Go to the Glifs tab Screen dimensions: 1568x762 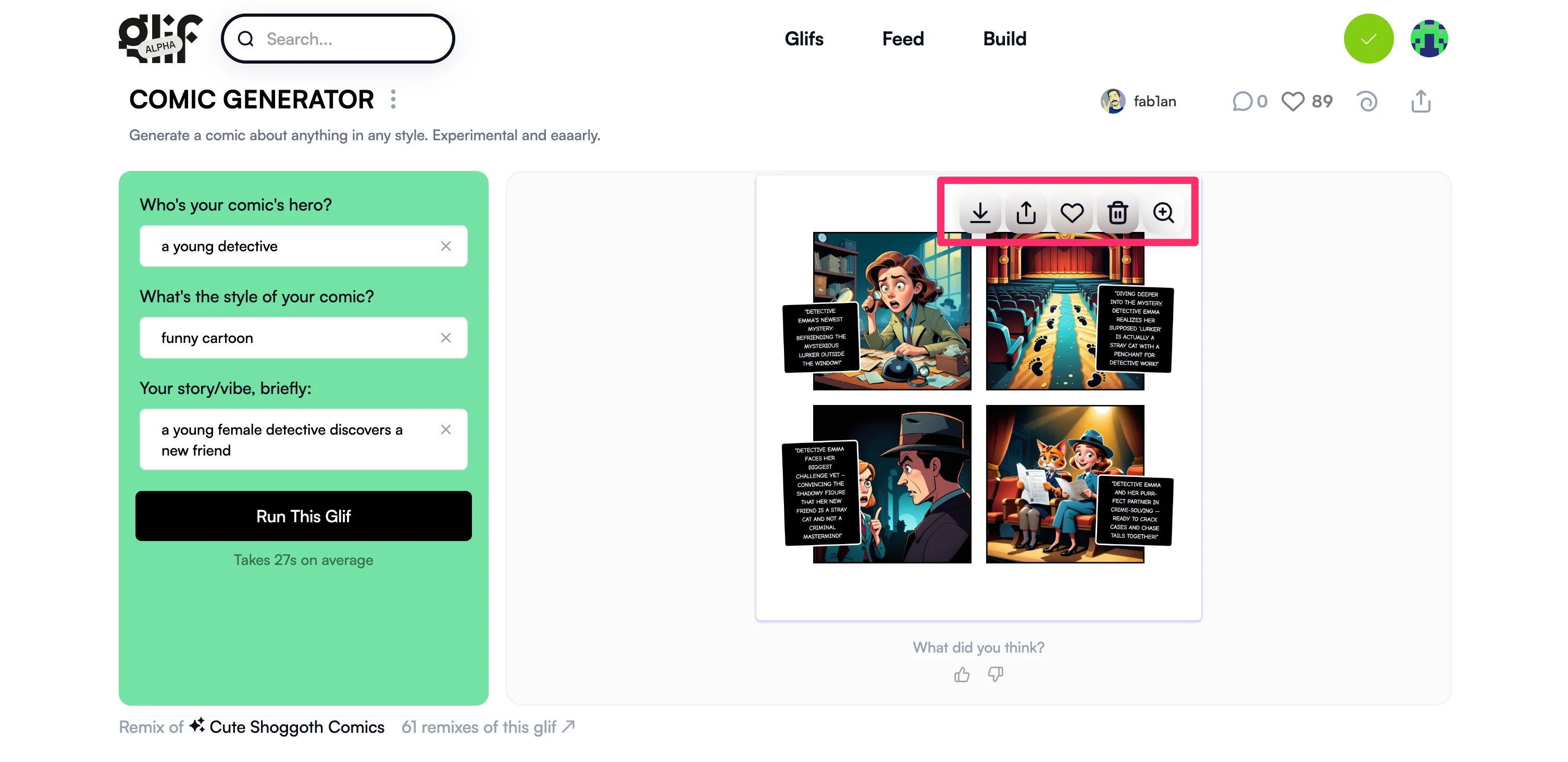(803, 39)
